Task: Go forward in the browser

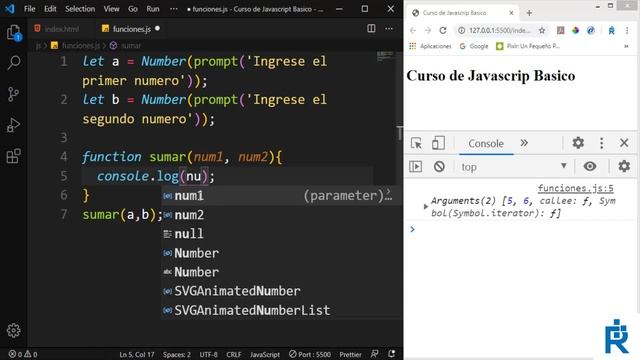Action: [428, 30]
